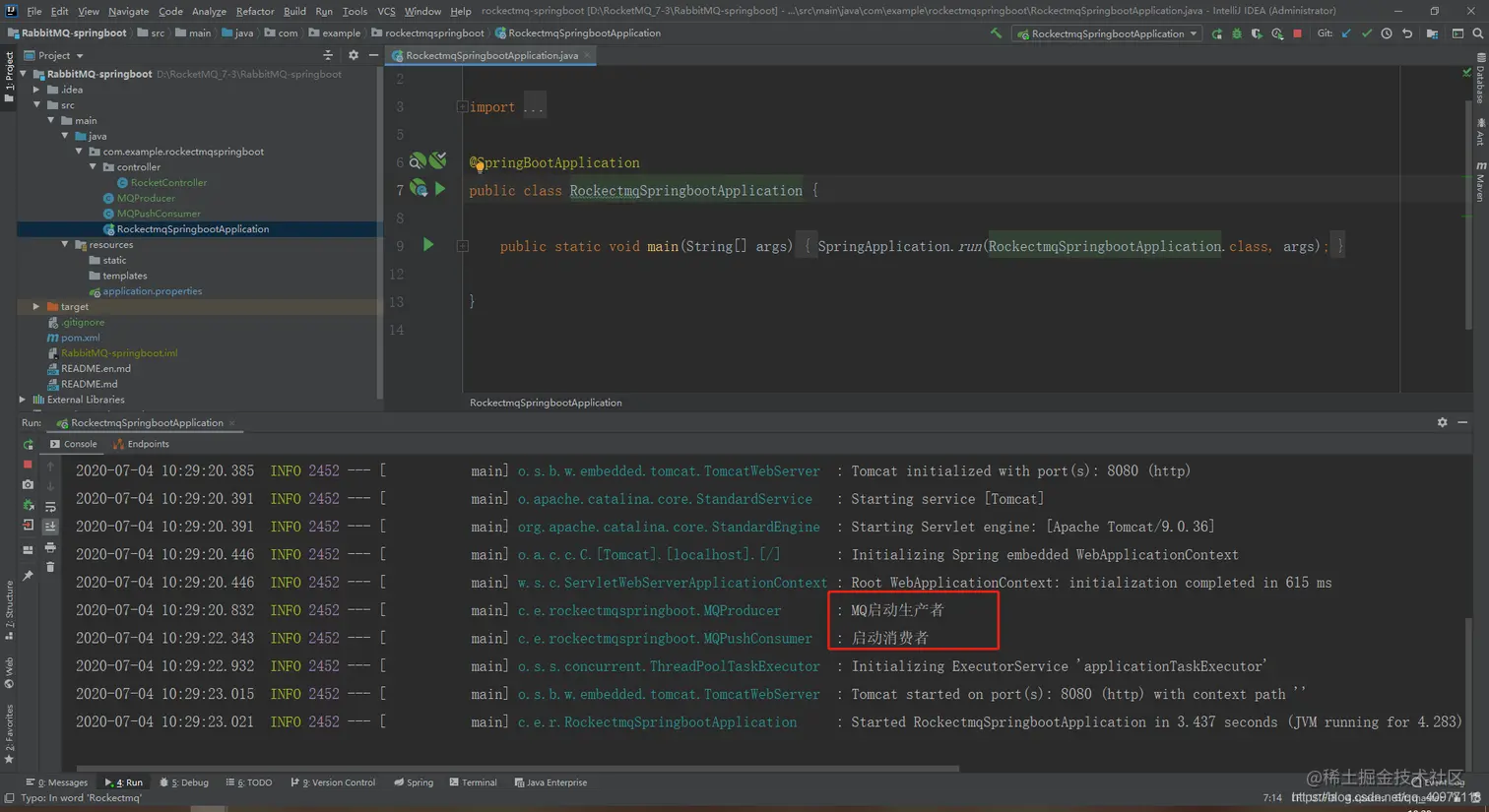Toggle Soft-Wrap in the console
The height and width of the screenshot is (812, 1489).
(x=50, y=506)
